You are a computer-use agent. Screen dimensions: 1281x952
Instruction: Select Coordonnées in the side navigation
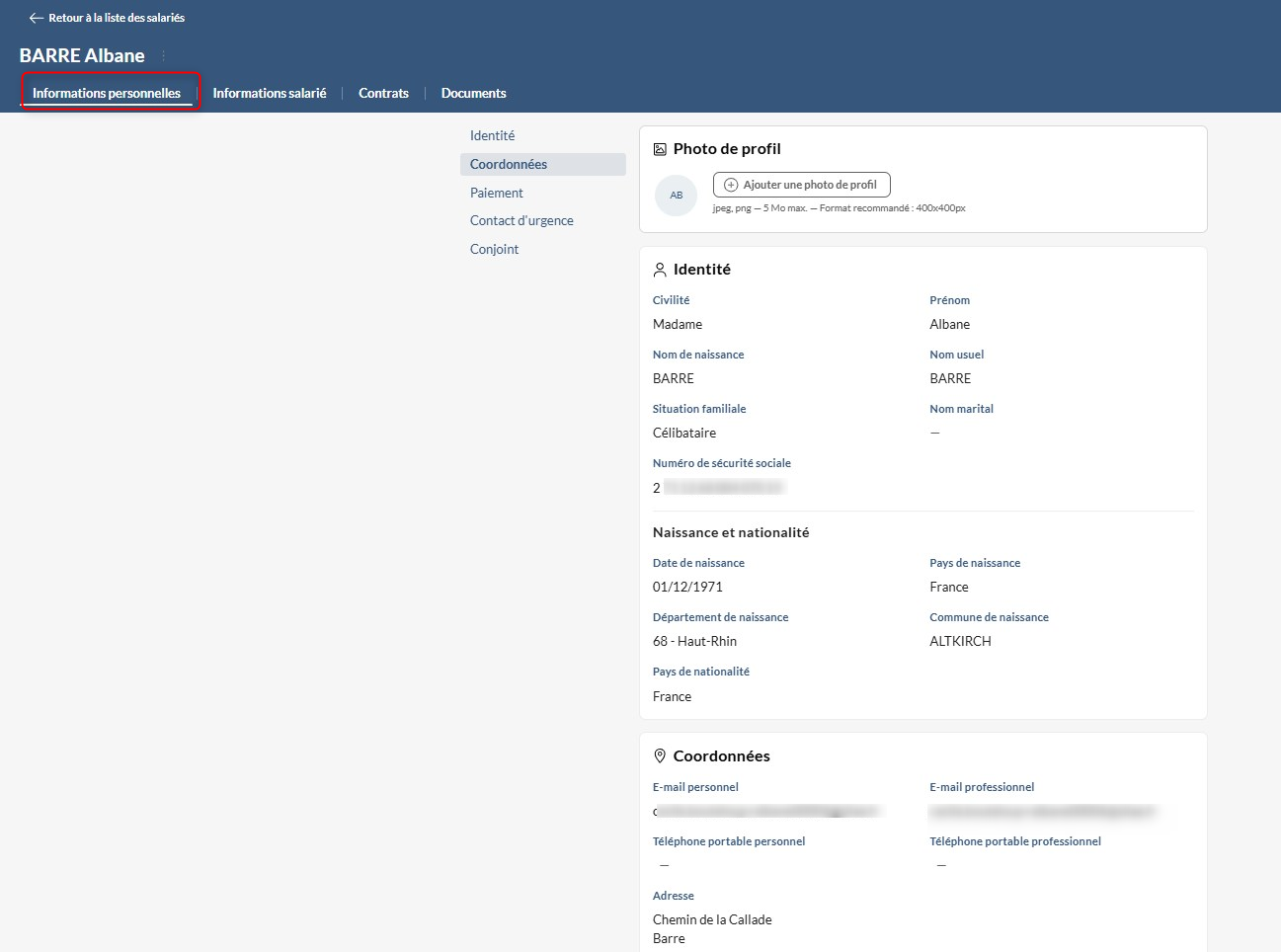coord(509,164)
